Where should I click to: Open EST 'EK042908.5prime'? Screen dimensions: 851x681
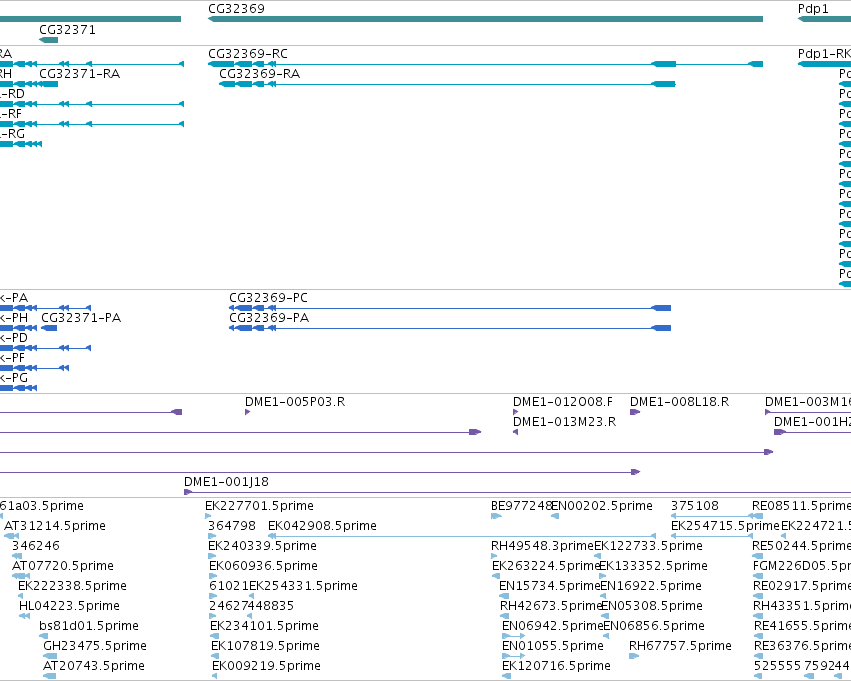coord(322,526)
